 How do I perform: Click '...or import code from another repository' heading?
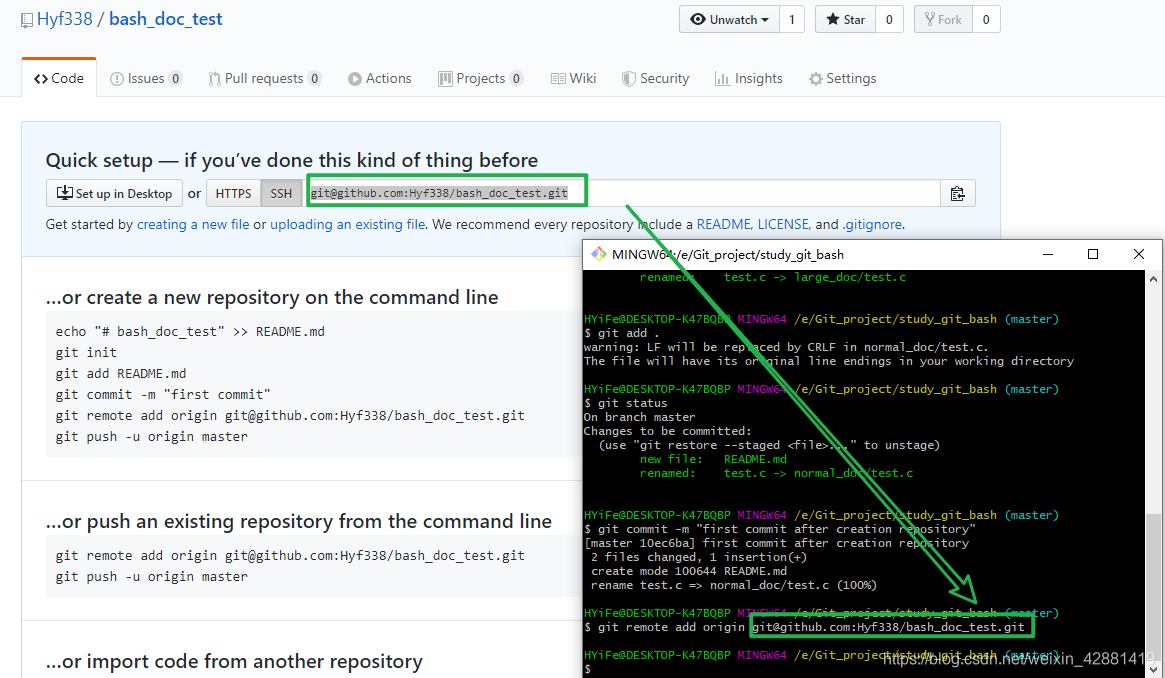(x=234, y=661)
